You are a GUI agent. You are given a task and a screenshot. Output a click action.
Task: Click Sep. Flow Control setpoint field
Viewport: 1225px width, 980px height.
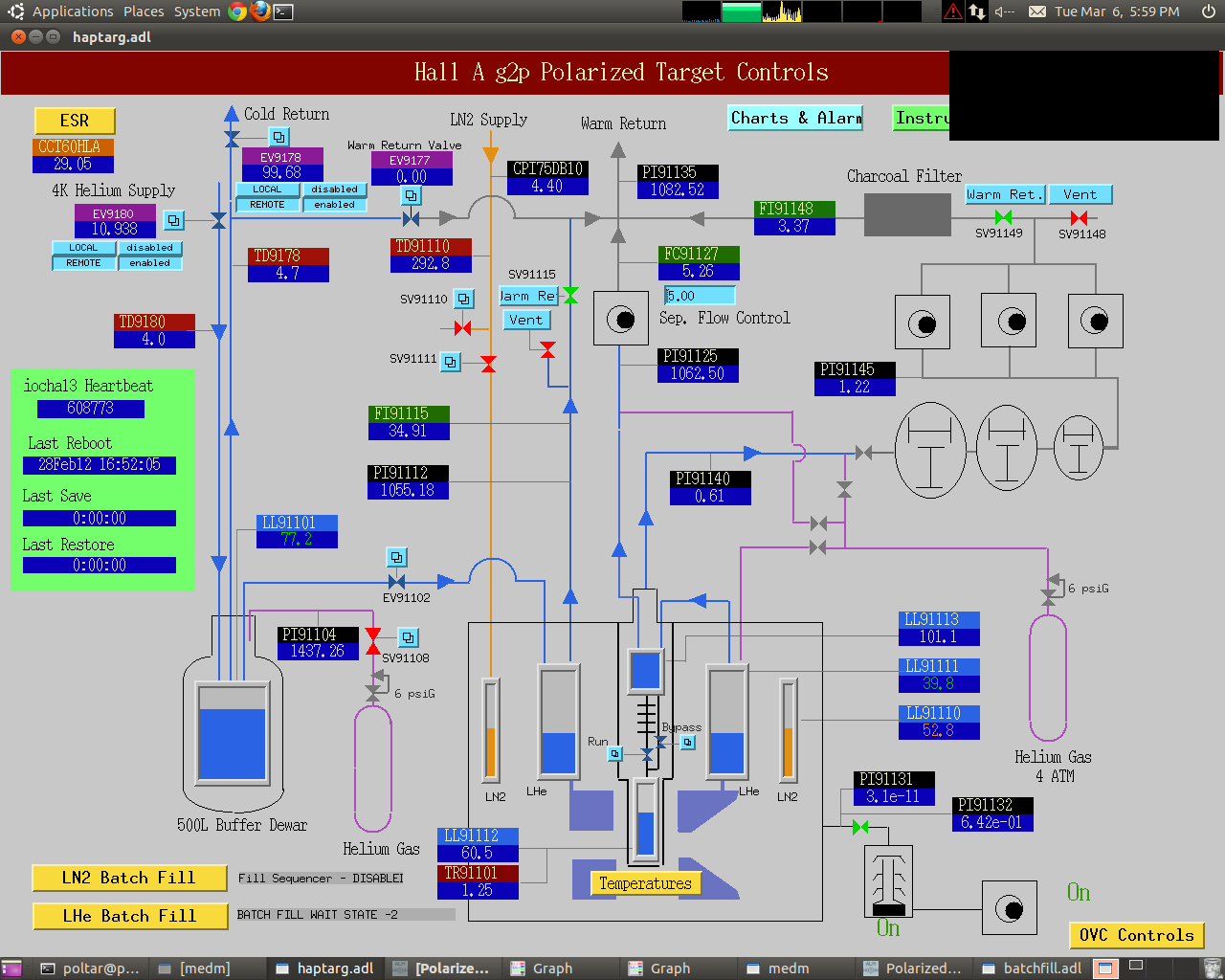coord(700,296)
